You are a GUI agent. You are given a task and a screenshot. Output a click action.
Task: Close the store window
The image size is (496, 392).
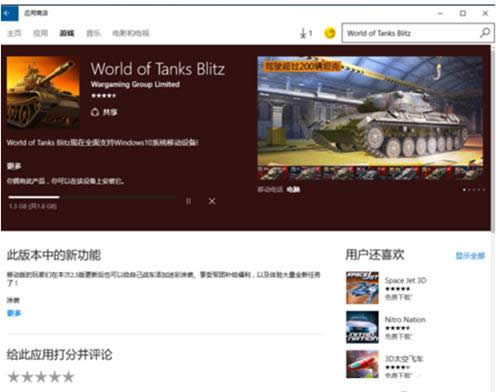coord(485,13)
